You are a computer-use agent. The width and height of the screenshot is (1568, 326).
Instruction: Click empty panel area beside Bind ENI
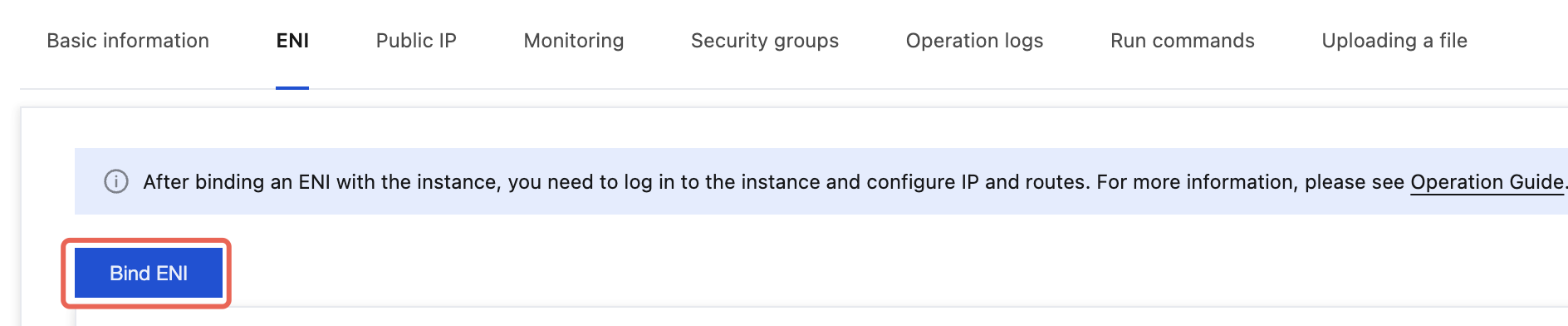tap(831, 273)
